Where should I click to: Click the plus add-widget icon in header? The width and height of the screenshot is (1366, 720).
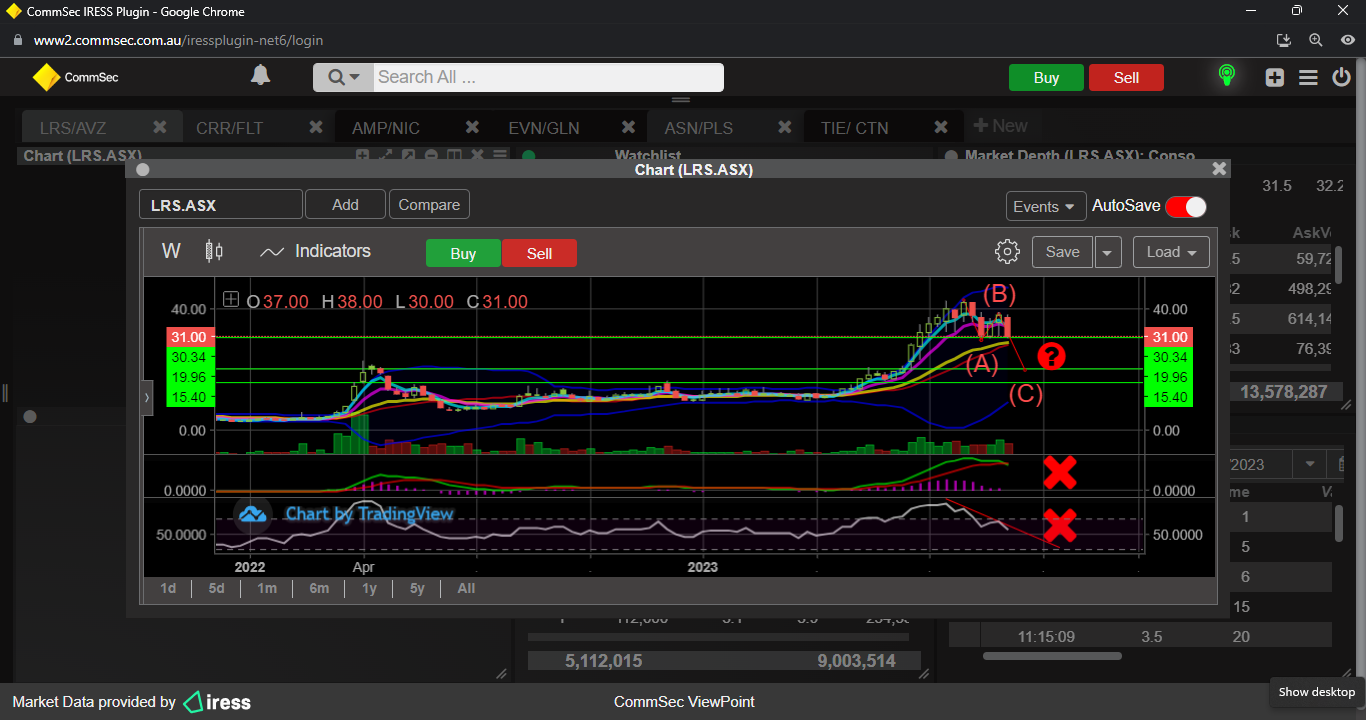1274,78
